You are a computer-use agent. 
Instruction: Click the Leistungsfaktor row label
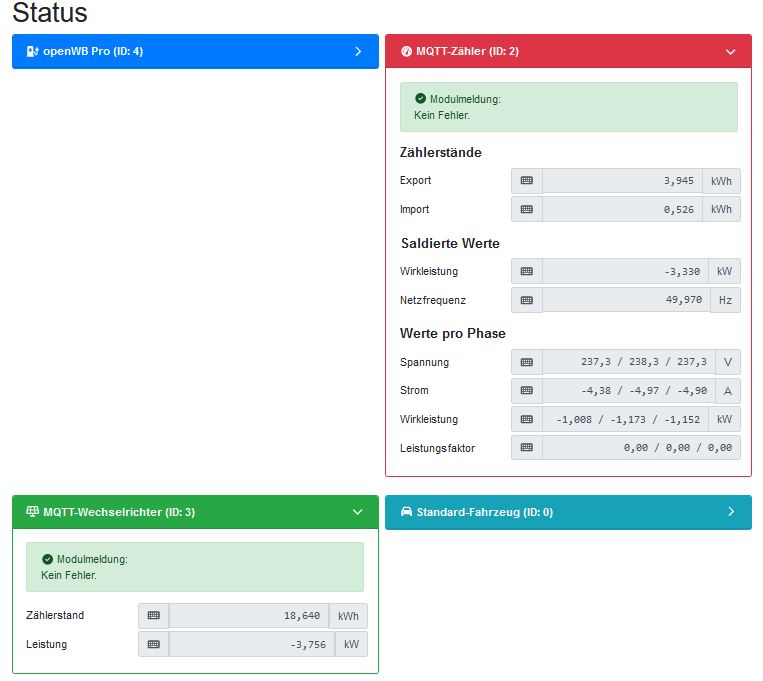point(437,448)
